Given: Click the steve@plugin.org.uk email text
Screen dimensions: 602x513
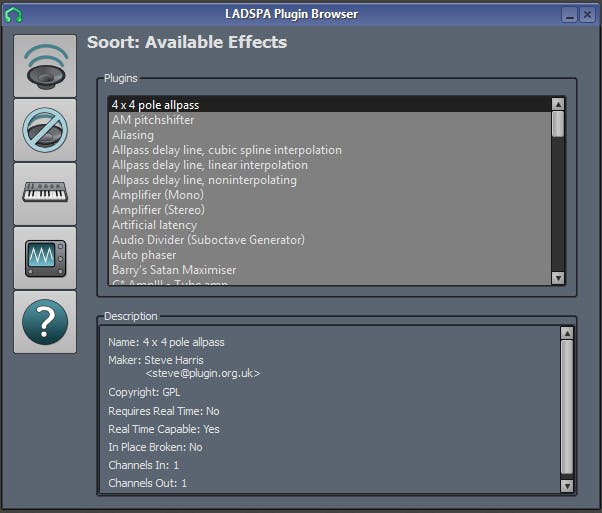Looking at the screenshot, I should (203, 373).
